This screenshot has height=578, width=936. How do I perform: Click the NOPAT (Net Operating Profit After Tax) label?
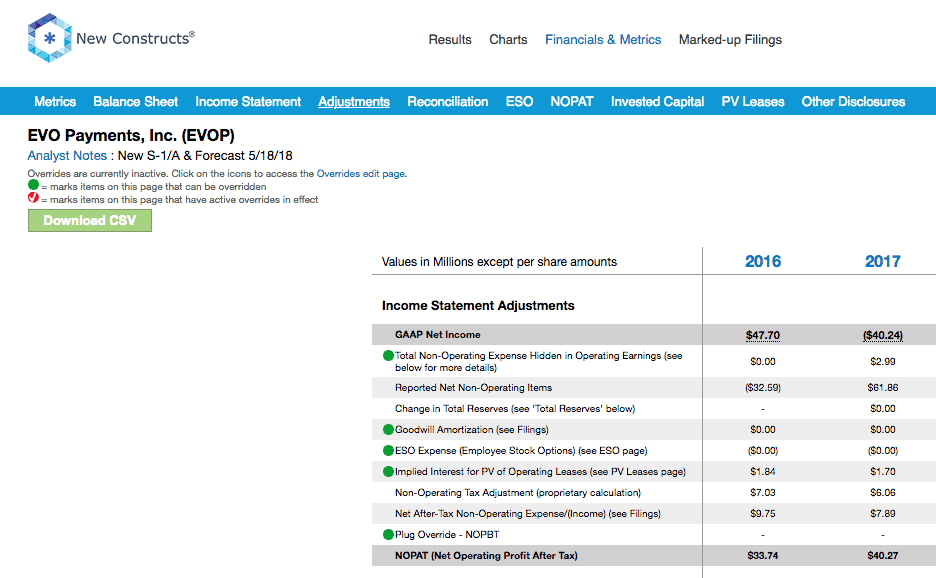pos(486,555)
